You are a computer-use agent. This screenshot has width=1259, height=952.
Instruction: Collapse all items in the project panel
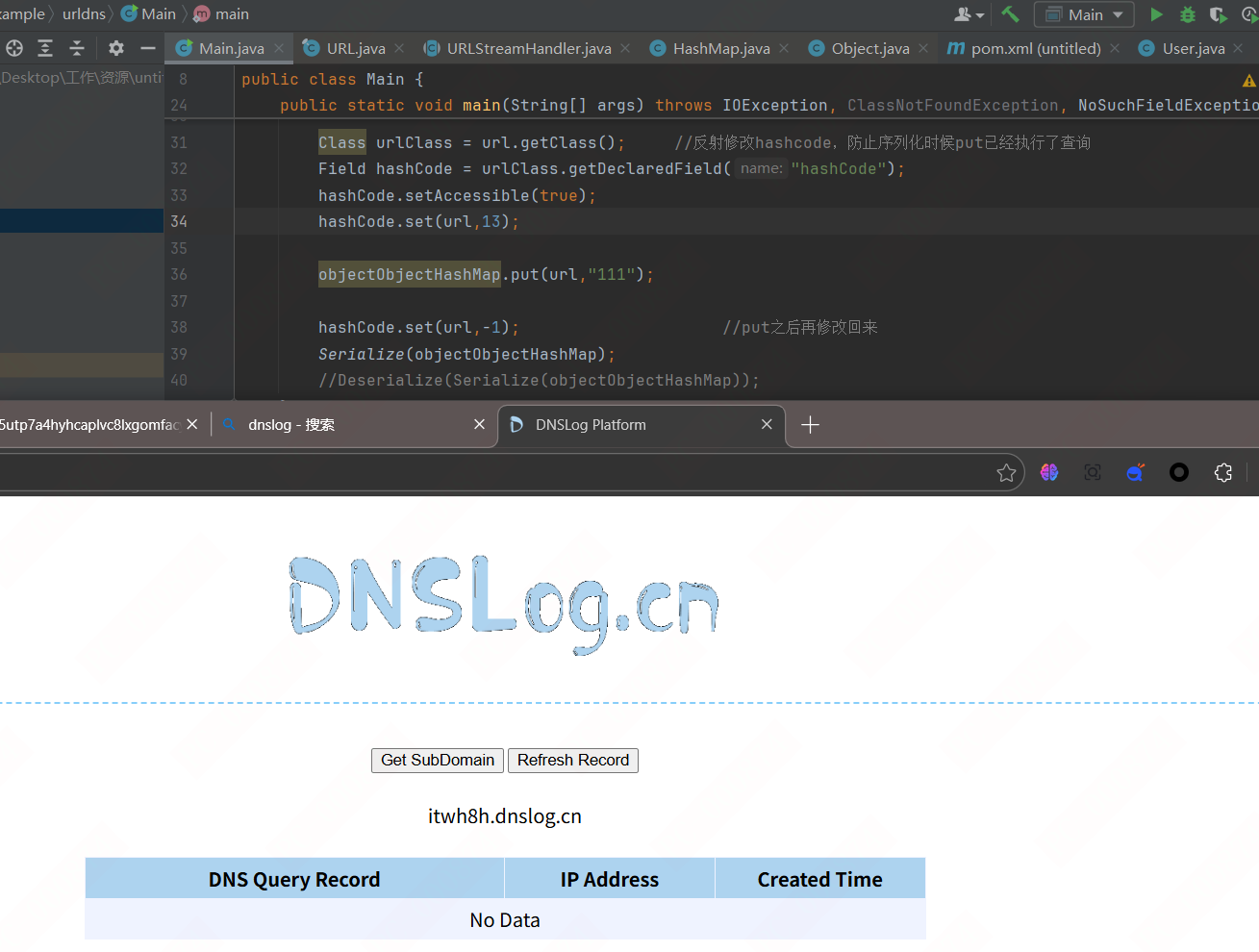coord(77,48)
